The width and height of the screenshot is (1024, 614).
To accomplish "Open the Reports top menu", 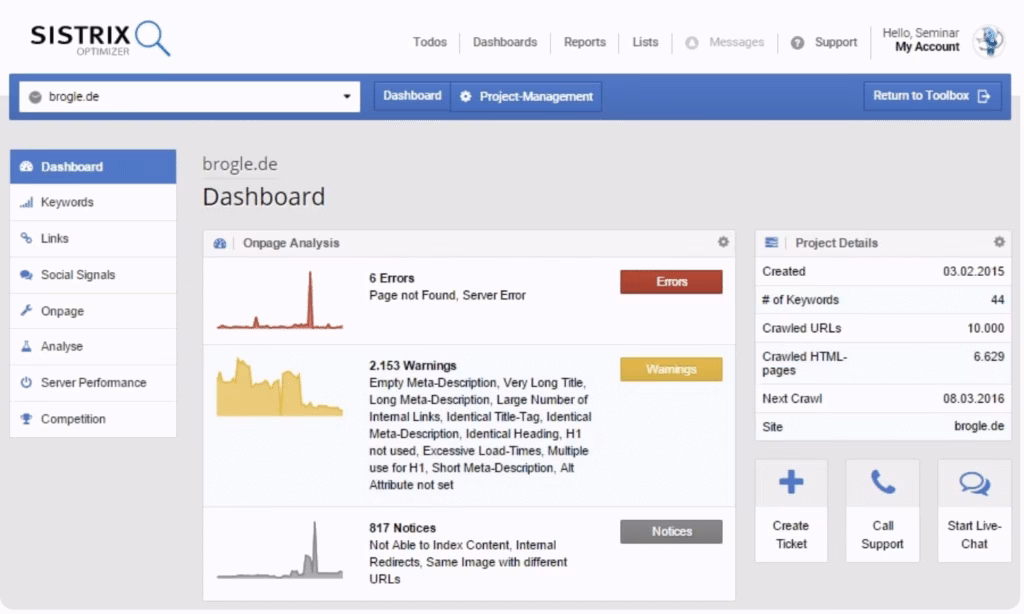I will tap(585, 42).
